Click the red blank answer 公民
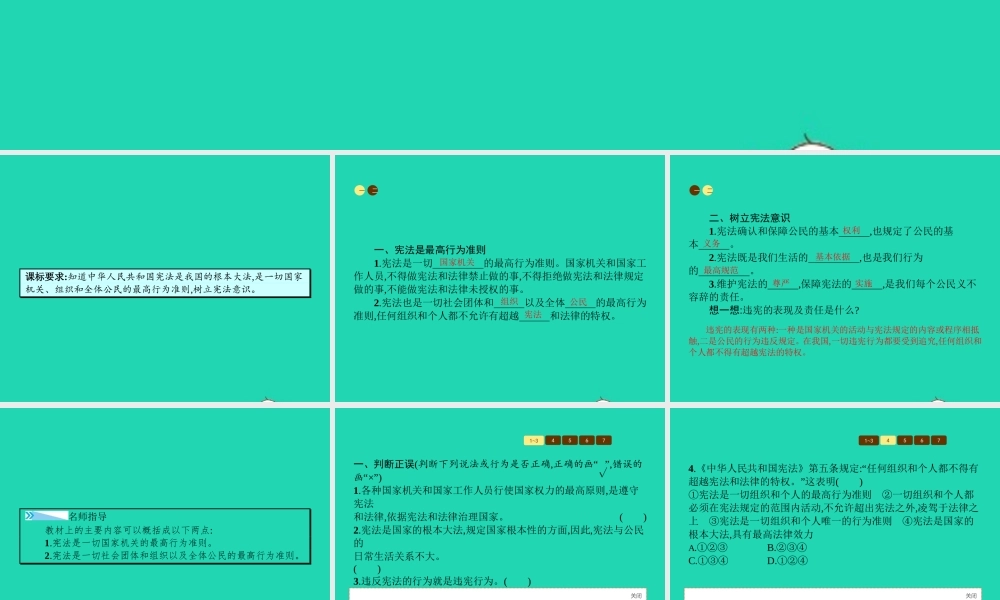 (x=578, y=302)
